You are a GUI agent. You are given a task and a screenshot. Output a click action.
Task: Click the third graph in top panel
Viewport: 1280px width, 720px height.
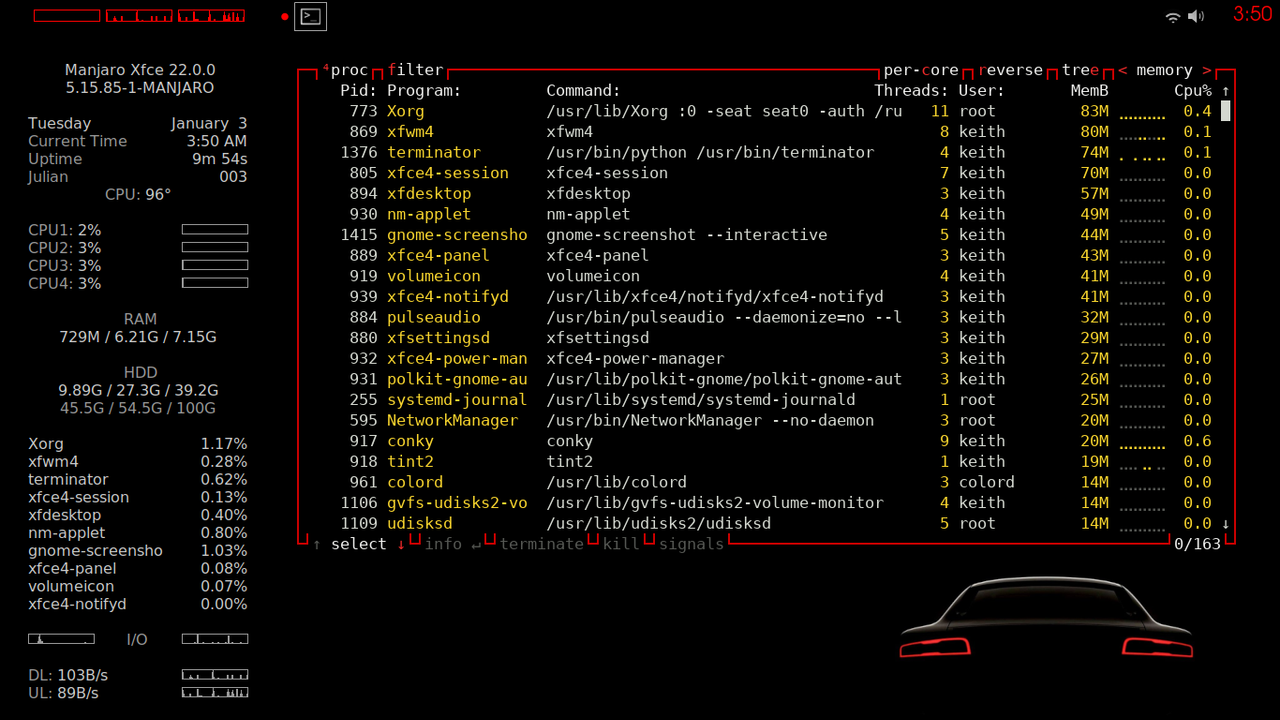[x=211, y=16]
